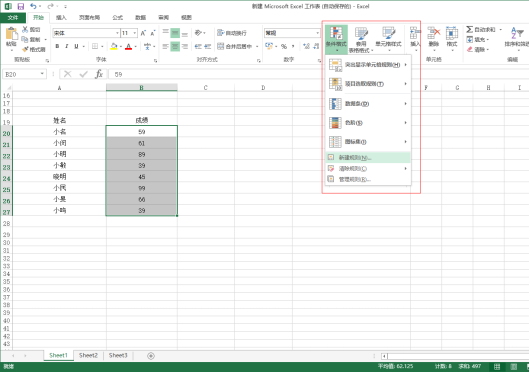Open Clear Rules (C) submenu
The height and width of the screenshot is (373, 530).
(x=368, y=168)
